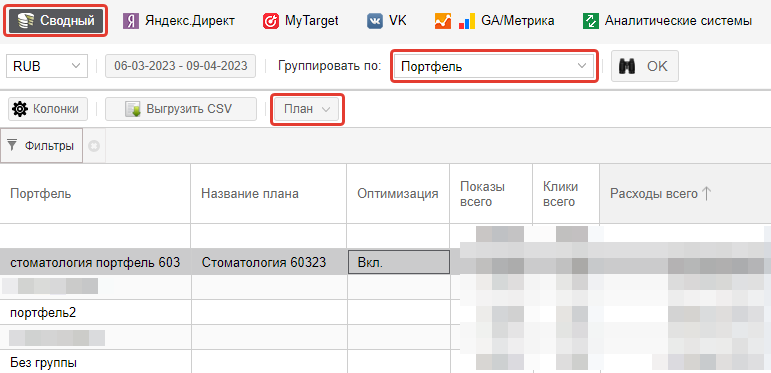Viewport: 771px width, 373px height.
Task: Open the План dropdown menu
Action: 307,109
